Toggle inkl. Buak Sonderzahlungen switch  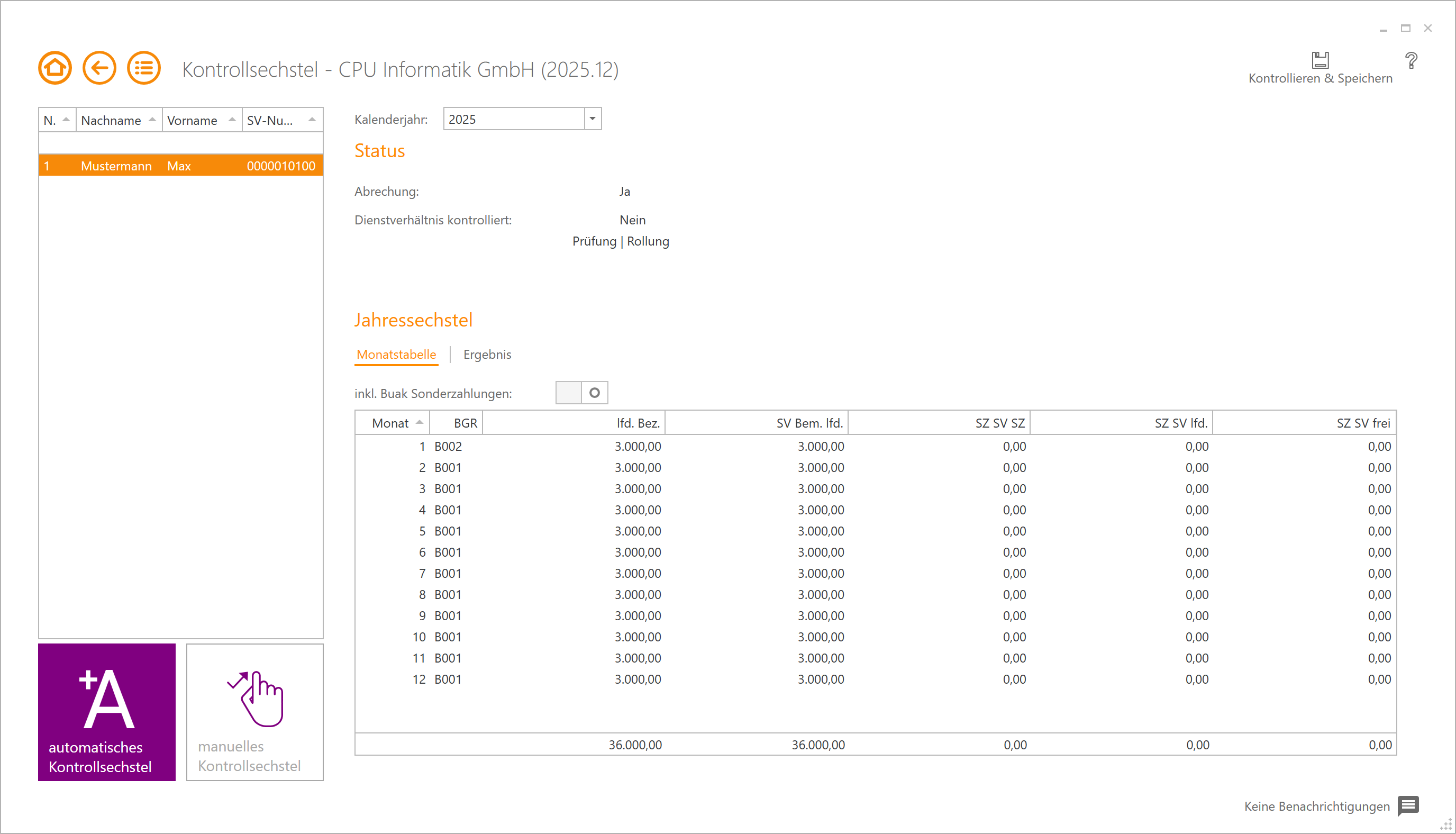click(581, 393)
